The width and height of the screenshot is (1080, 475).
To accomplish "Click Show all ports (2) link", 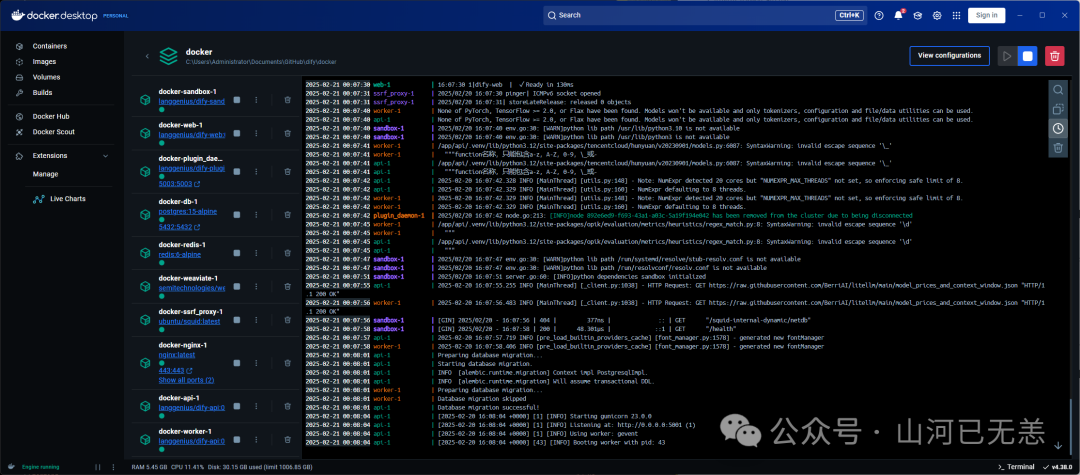I will point(186,380).
